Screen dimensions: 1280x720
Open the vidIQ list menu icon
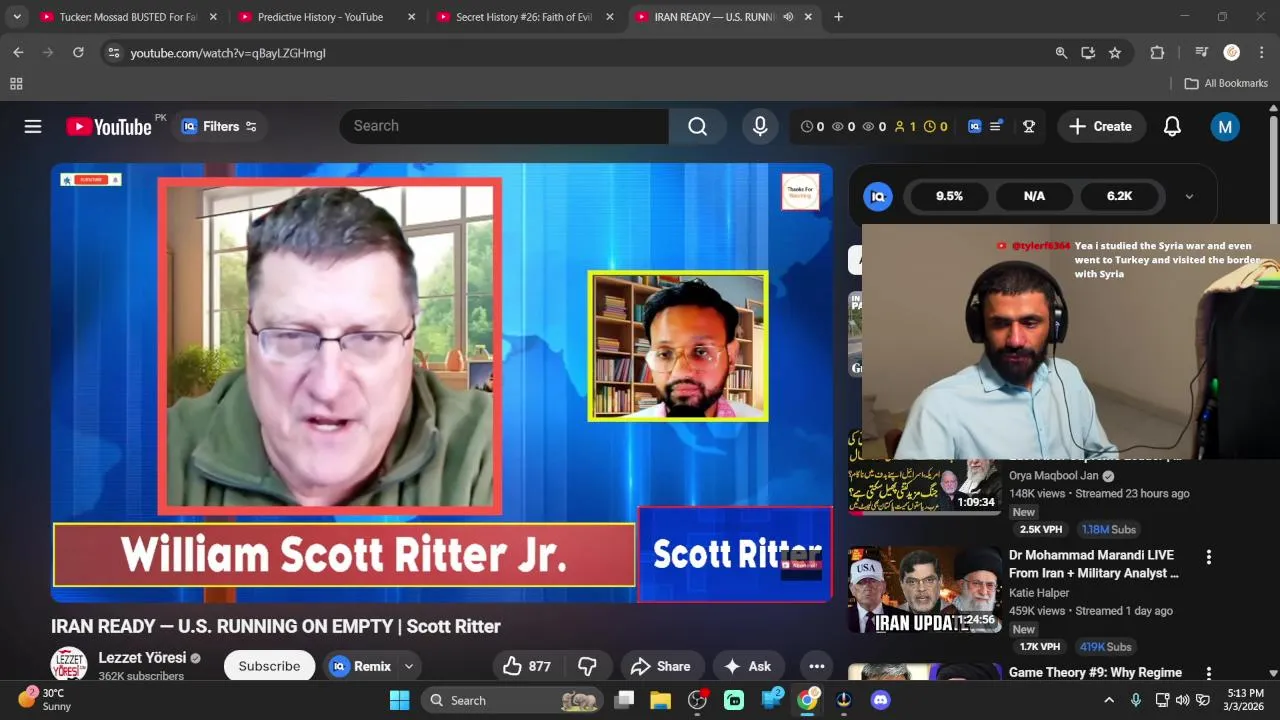point(996,126)
